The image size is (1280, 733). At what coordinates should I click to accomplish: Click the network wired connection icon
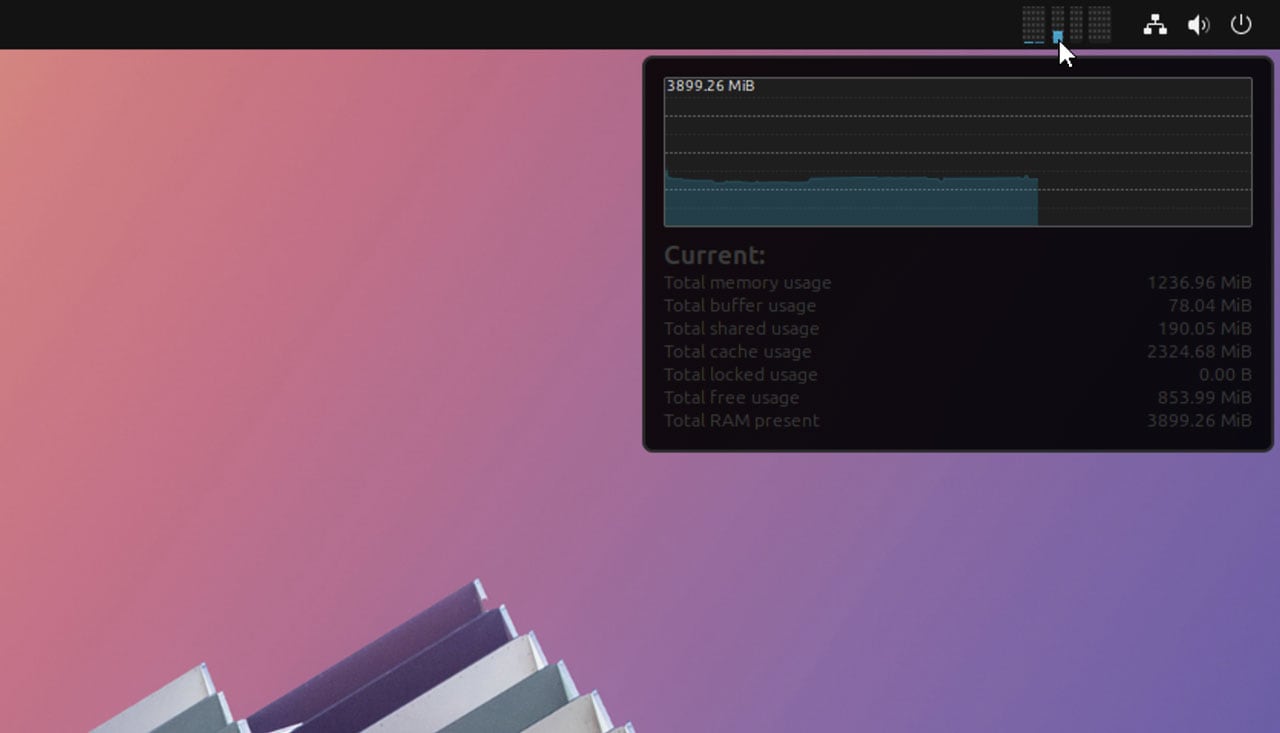[x=1155, y=25]
